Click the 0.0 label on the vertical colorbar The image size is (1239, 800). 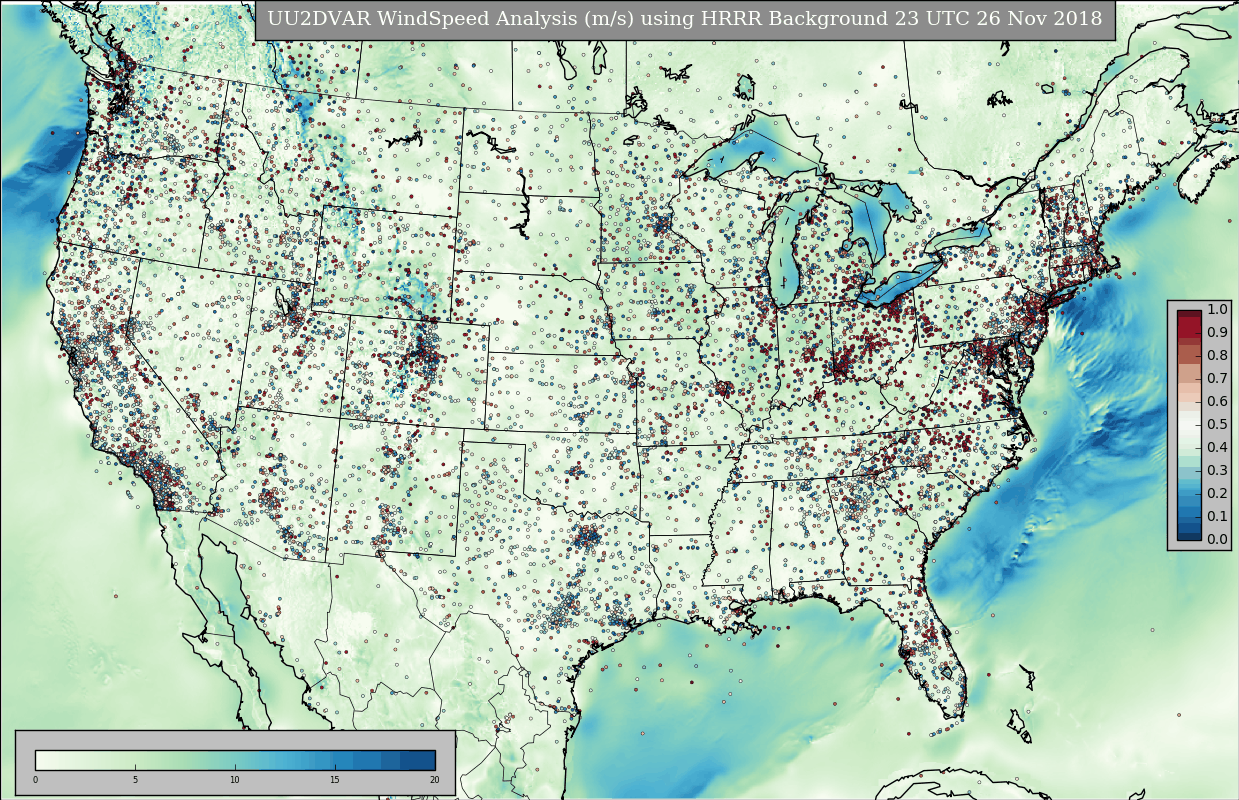click(x=1217, y=540)
